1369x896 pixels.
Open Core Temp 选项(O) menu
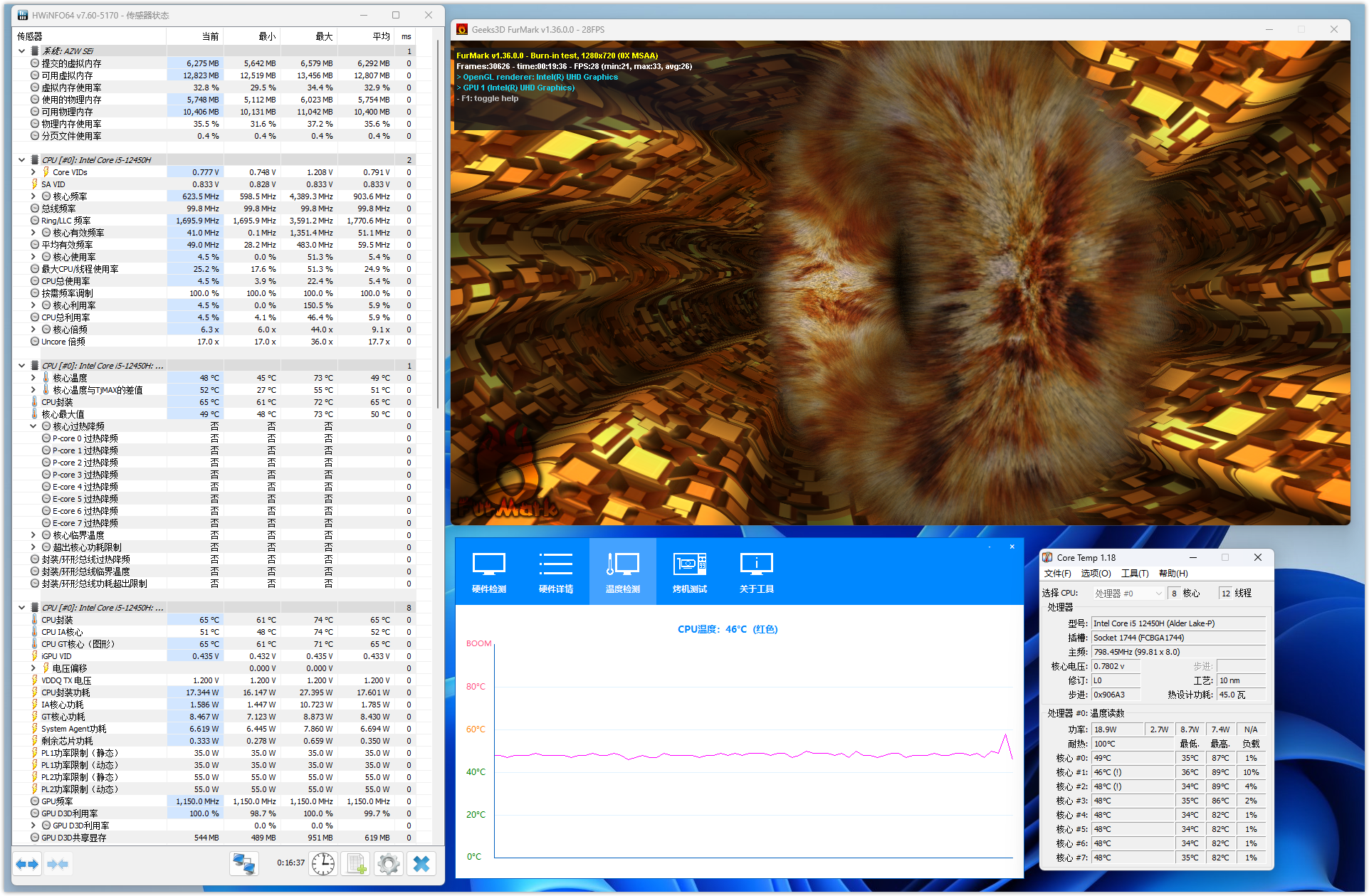[1096, 574]
